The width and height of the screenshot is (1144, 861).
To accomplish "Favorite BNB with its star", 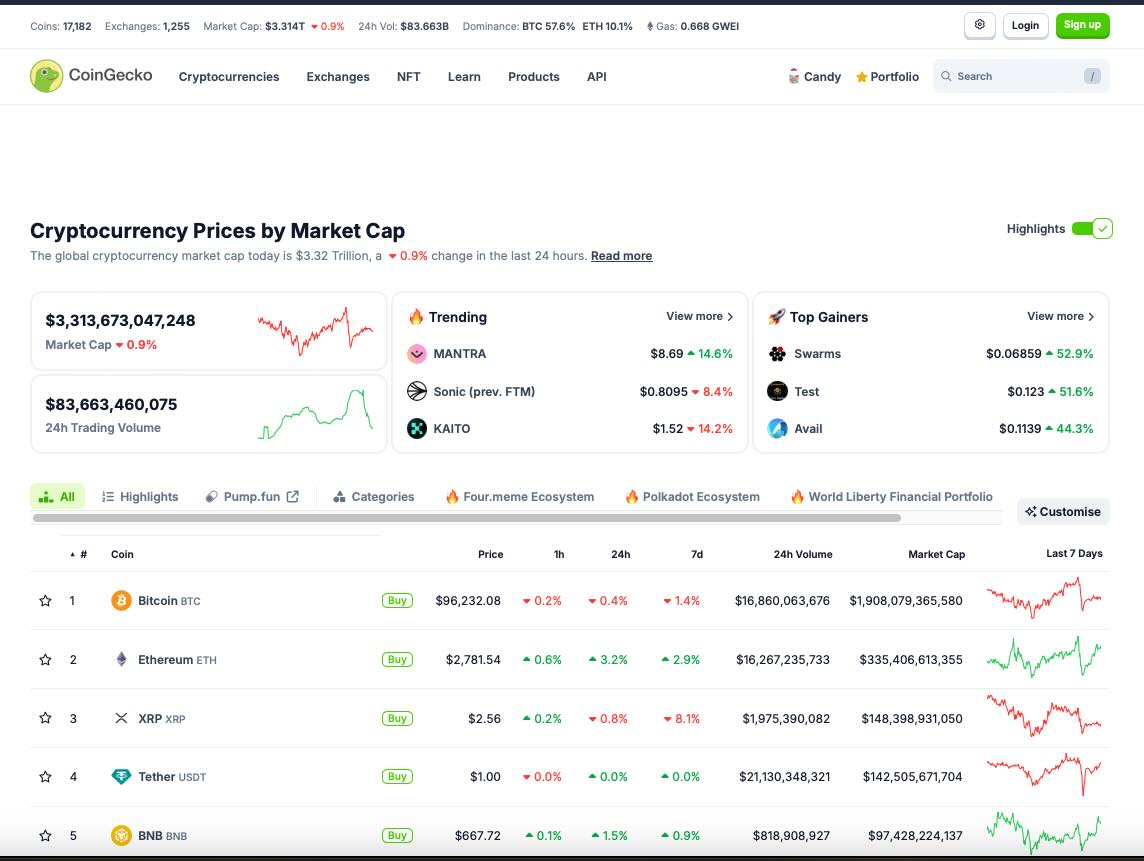I will click(x=45, y=835).
